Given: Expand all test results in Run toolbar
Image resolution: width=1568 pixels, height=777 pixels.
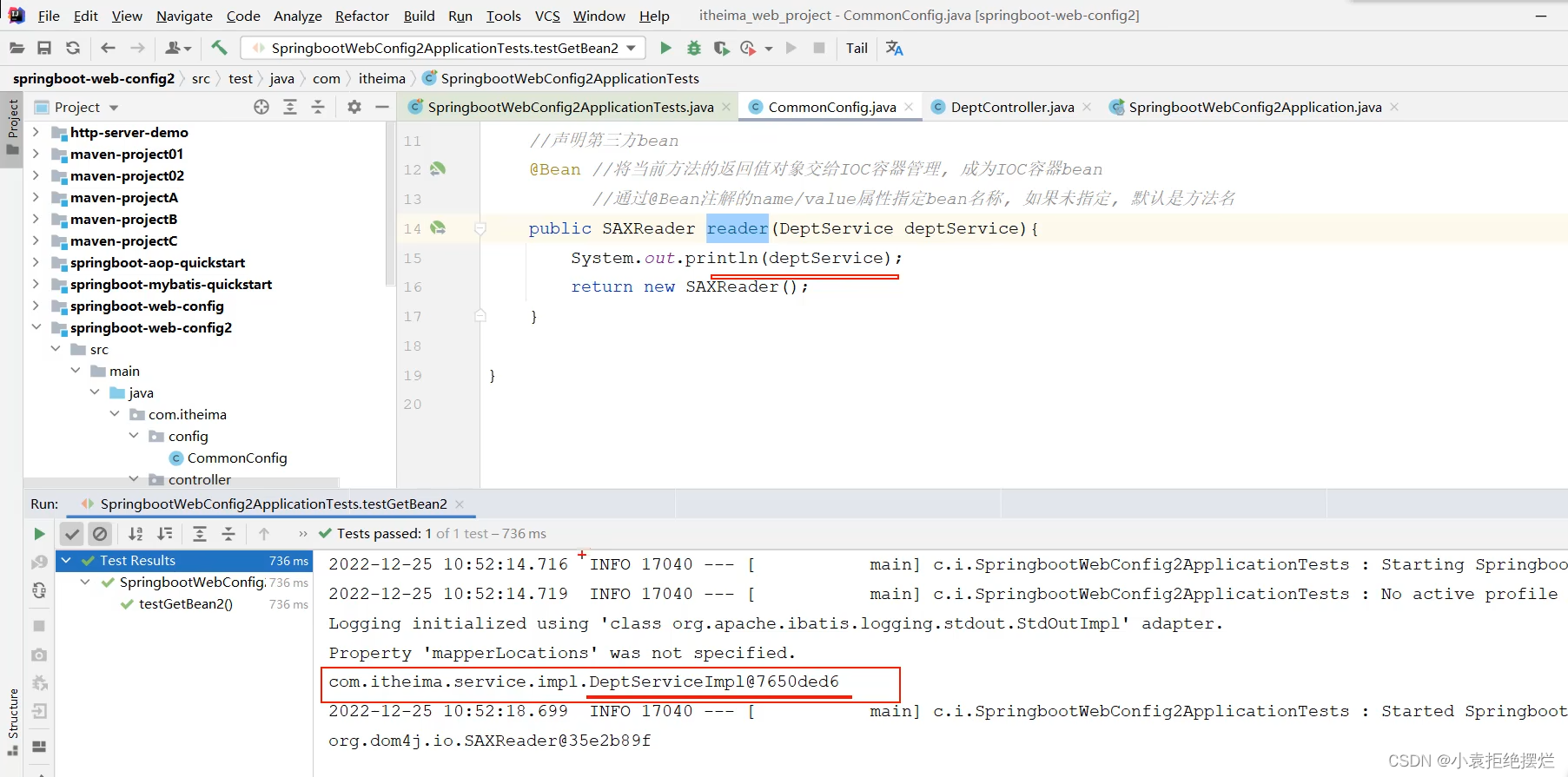Looking at the screenshot, I should (x=200, y=534).
